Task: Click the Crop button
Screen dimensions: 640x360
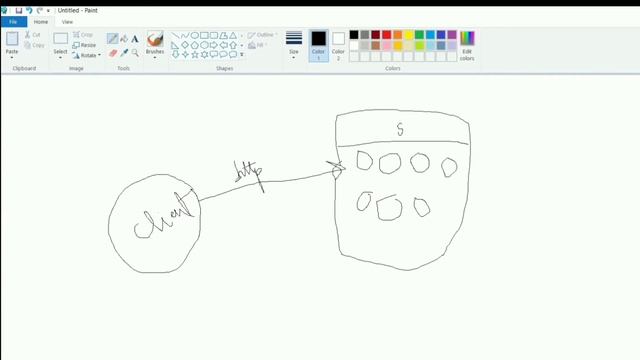Action: pos(83,35)
